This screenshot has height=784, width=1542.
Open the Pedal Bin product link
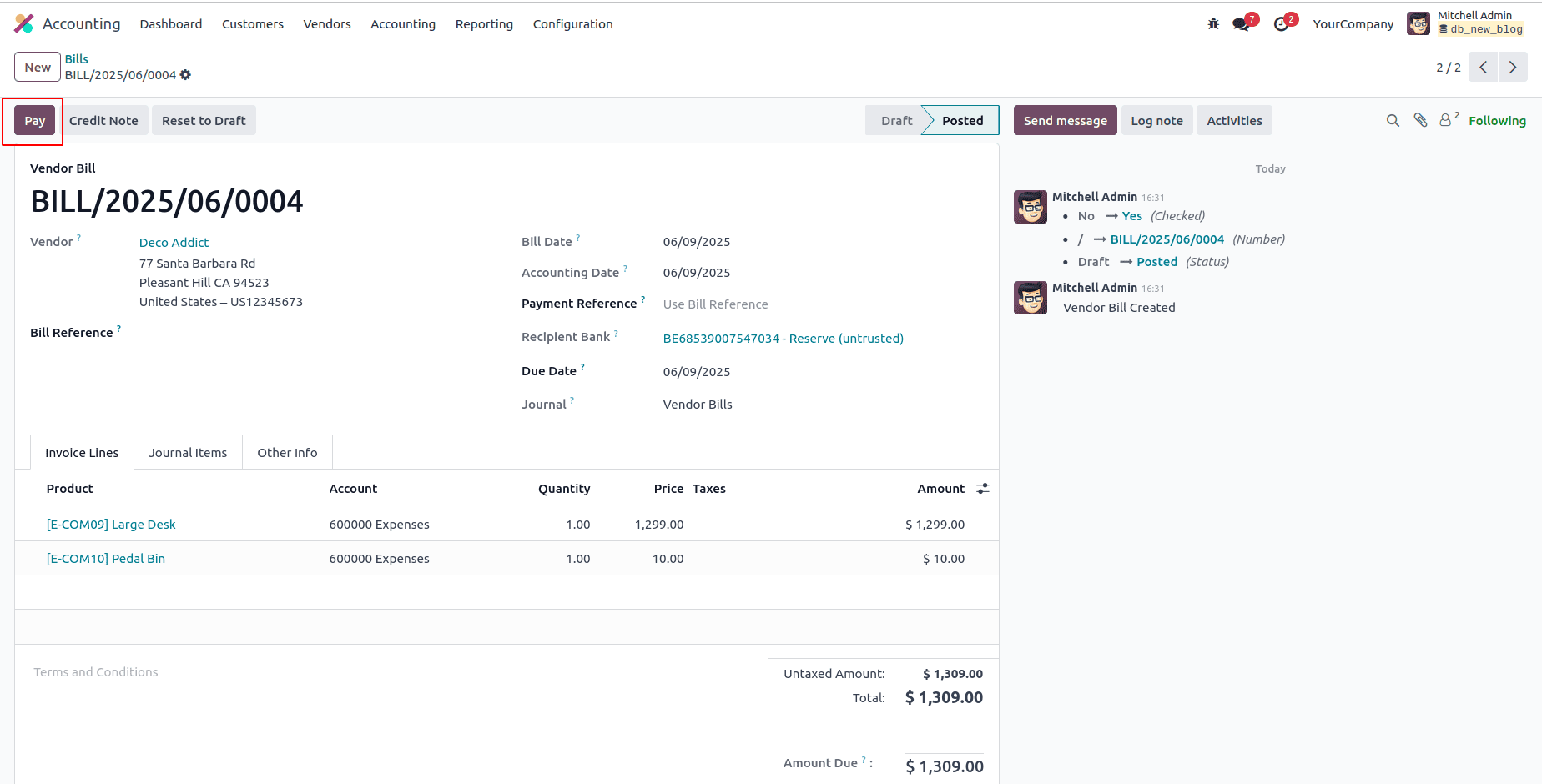pyautogui.click(x=106, y=559)
